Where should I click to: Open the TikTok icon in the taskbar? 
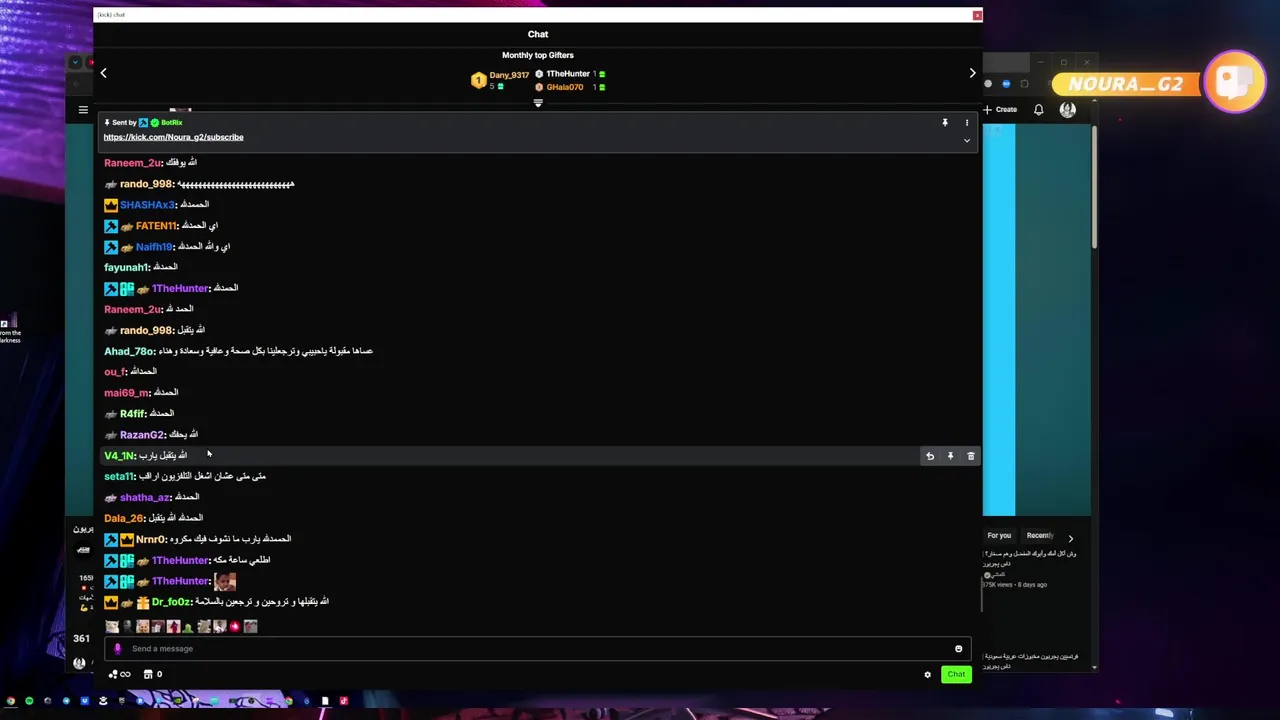tap(343, 701)
